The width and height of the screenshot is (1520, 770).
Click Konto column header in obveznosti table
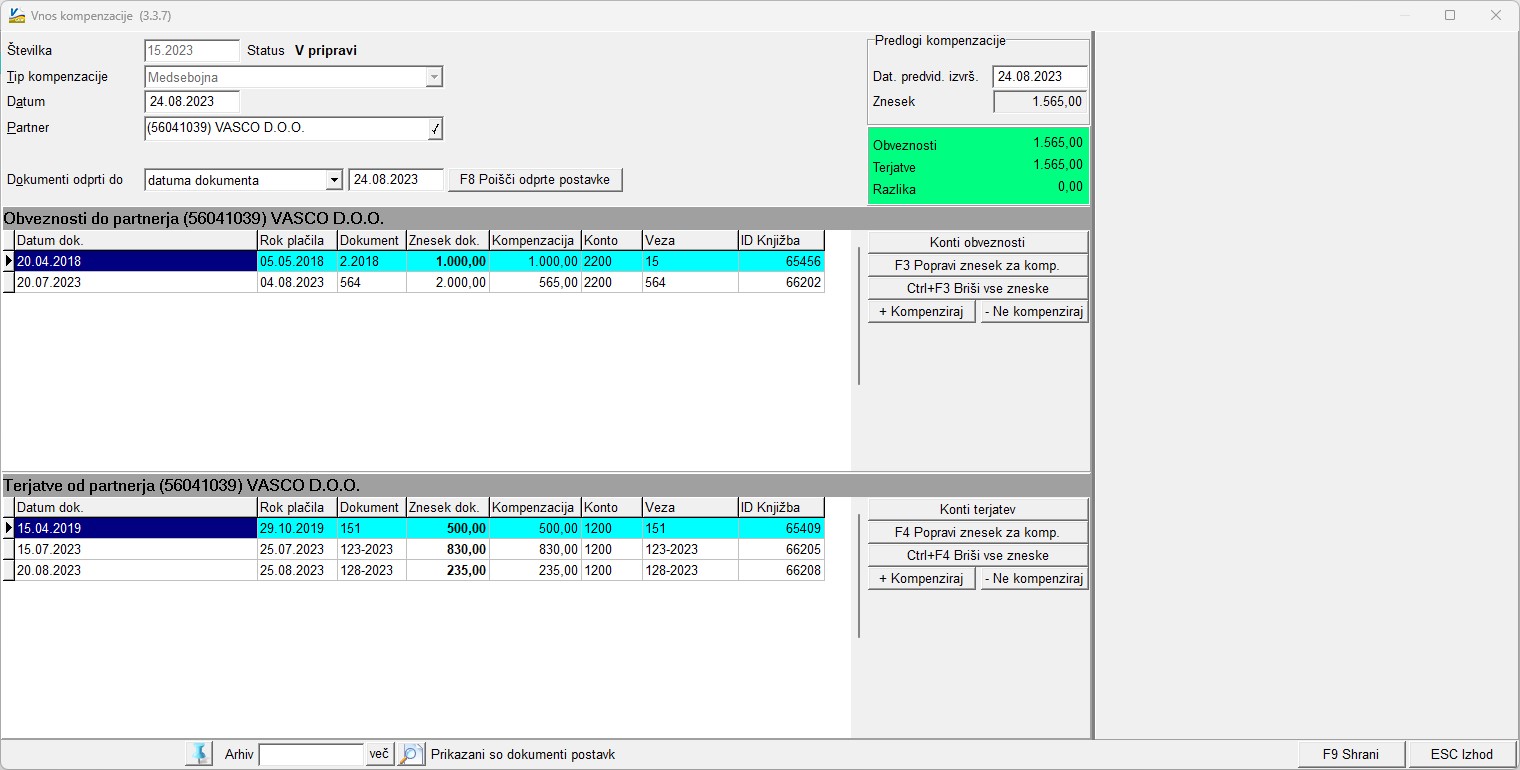click(x=611, y=240)
